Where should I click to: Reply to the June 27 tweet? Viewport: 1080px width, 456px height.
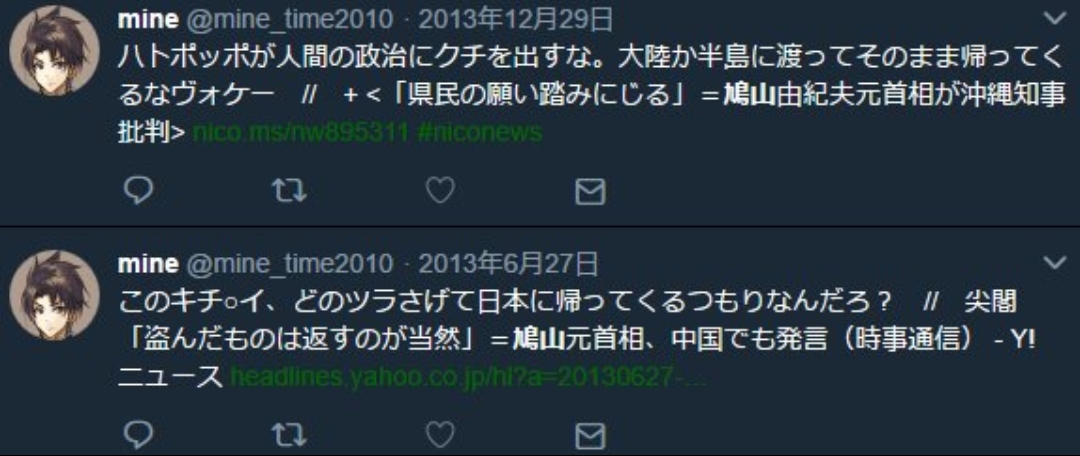[x=138, y=435]
